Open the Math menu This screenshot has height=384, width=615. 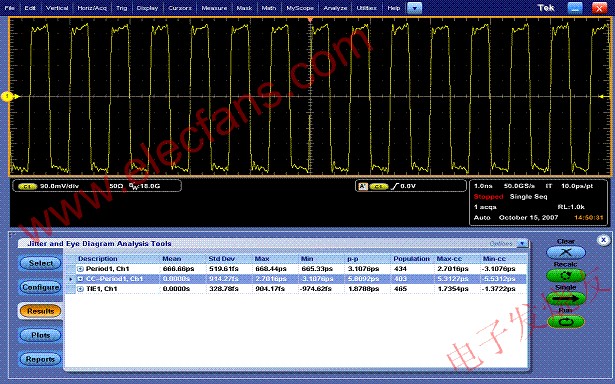point(269,8)
